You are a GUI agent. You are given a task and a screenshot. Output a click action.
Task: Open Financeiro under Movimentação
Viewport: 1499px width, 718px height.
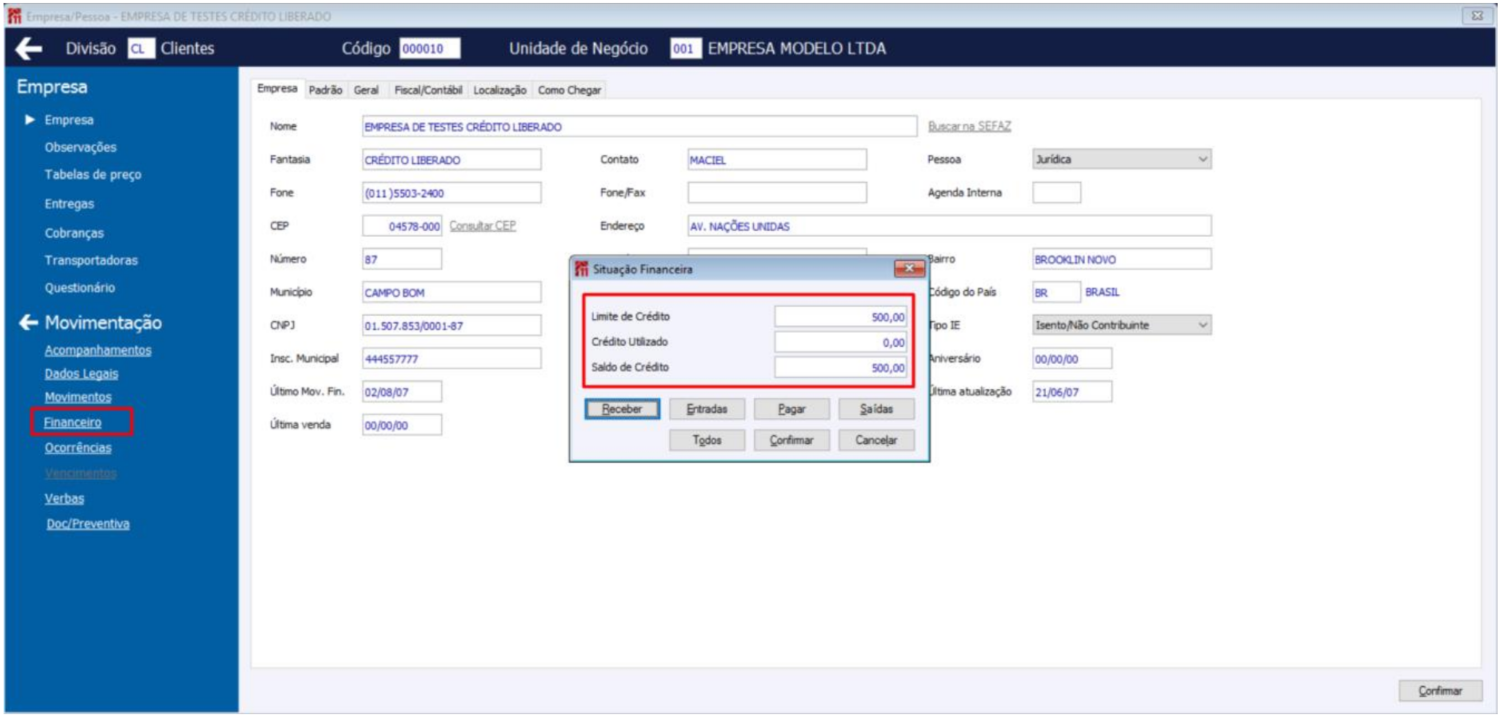coord(73,423)
